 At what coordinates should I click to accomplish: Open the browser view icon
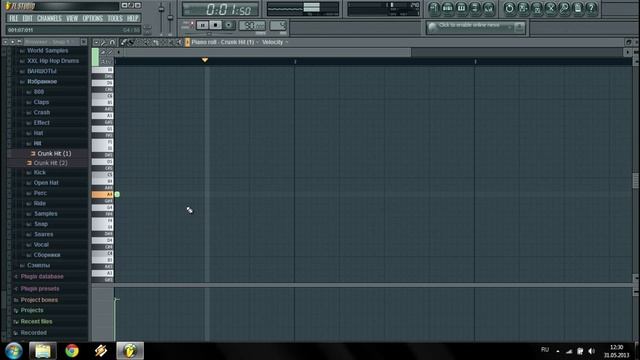[x=475, y=9]
